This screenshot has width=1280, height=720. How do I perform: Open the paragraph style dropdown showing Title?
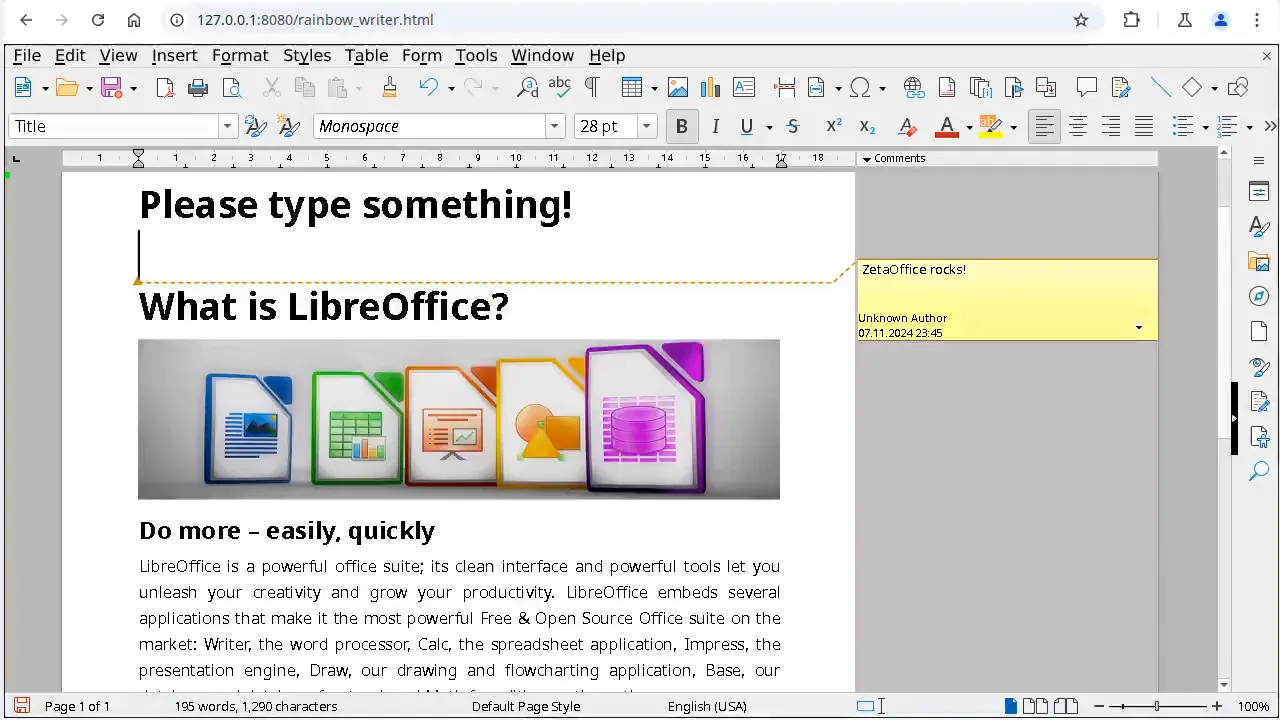[227, 126]
